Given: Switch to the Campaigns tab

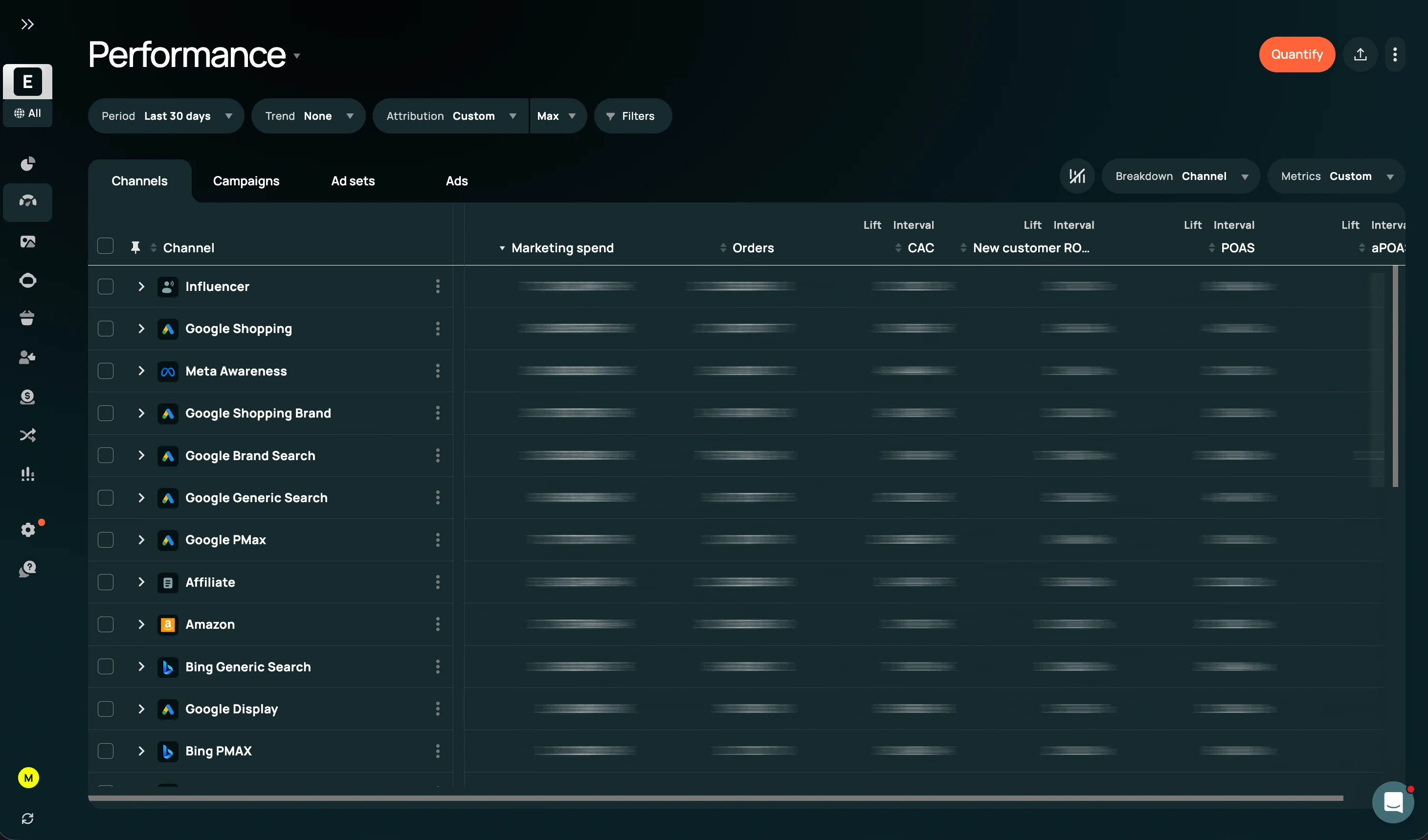Looking at the screenshot, I should tap(246, 181).
